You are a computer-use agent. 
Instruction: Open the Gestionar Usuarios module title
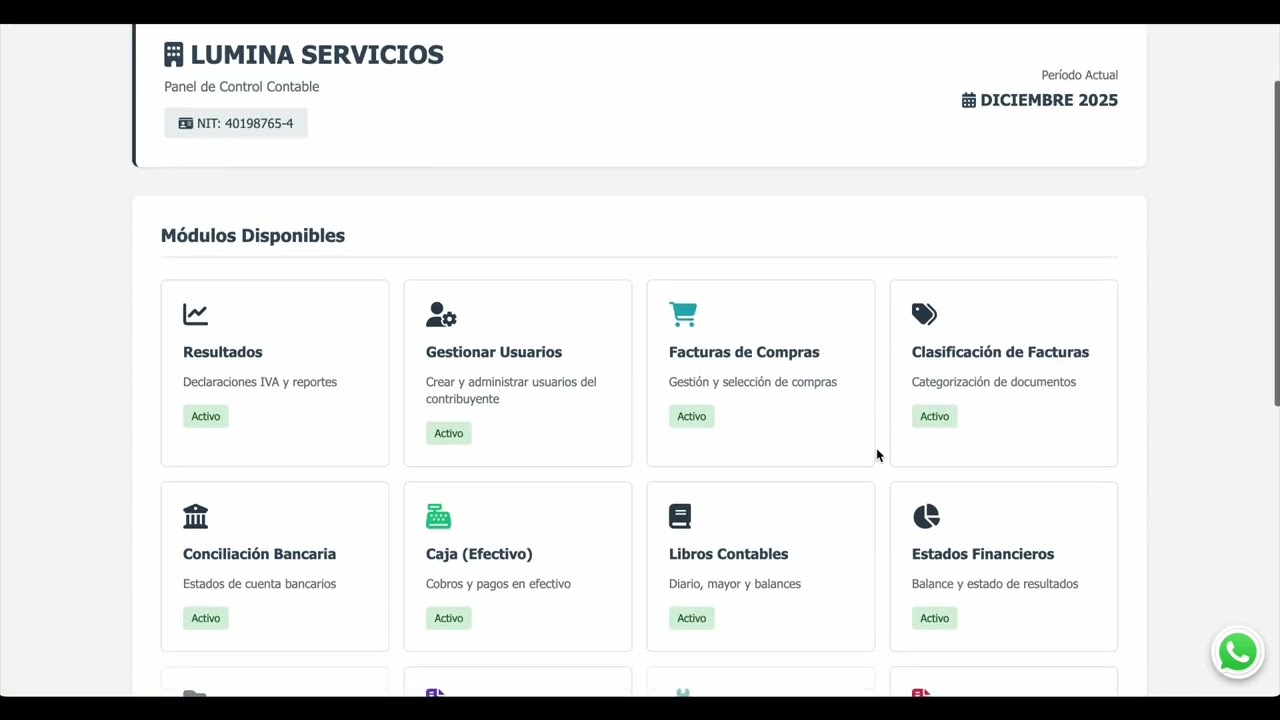[x=494, y=352]
